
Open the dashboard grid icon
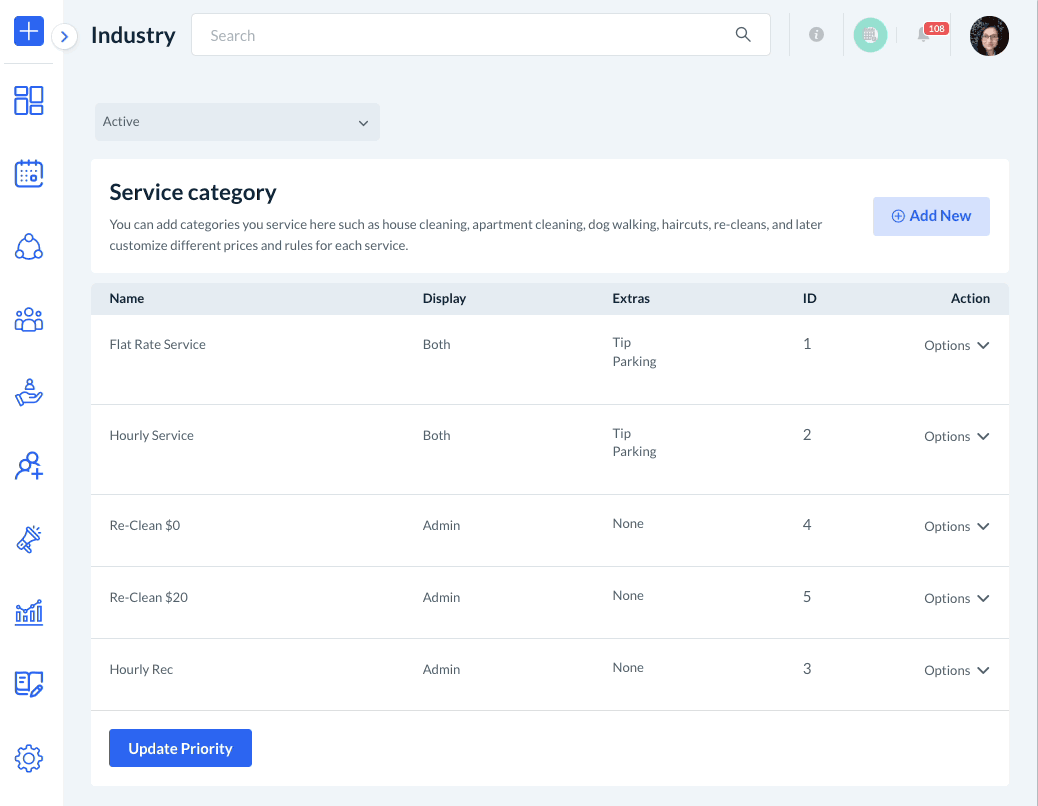29,100
